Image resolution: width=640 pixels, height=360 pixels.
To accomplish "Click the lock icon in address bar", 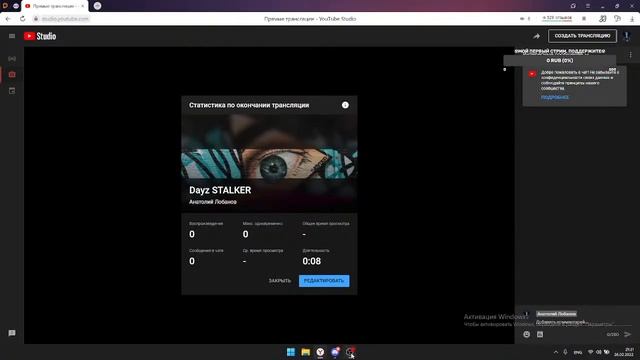I will [x=36, y=19].
